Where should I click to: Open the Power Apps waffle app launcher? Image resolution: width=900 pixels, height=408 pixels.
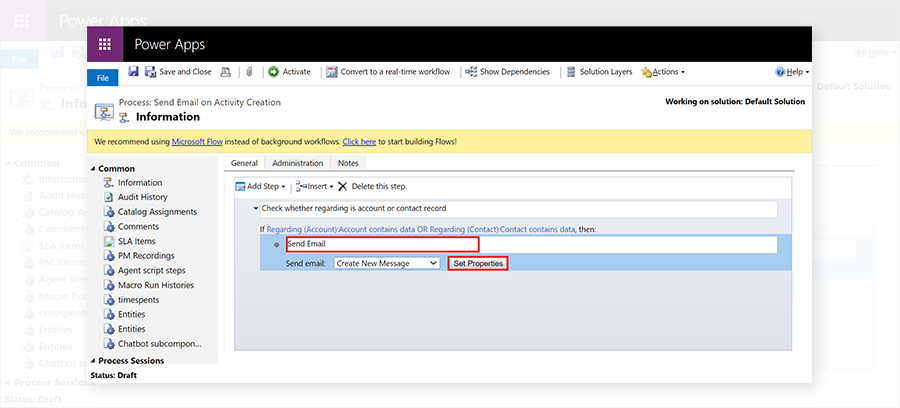point(104,44)
